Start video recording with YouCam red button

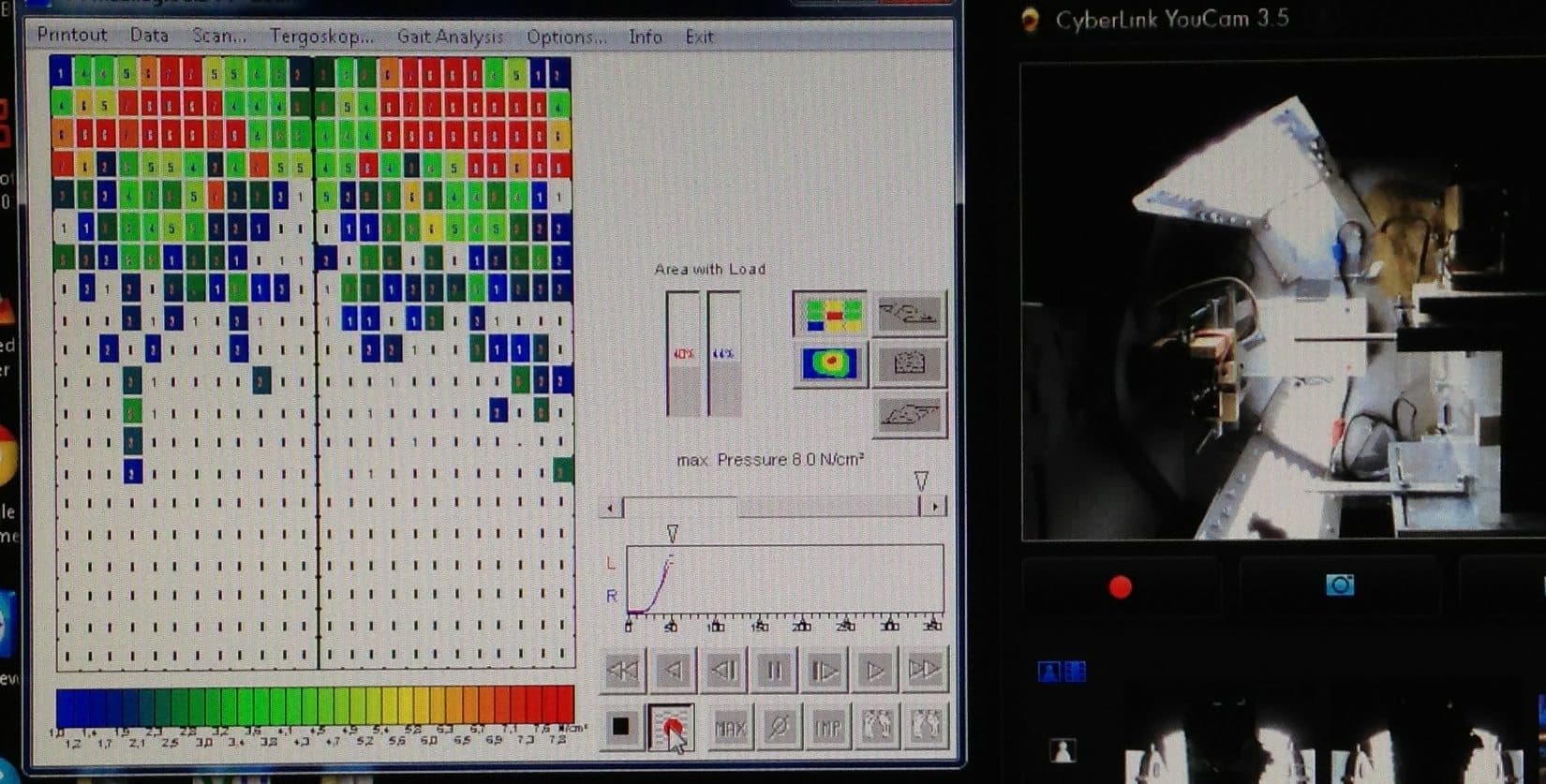coord(1120,587)
